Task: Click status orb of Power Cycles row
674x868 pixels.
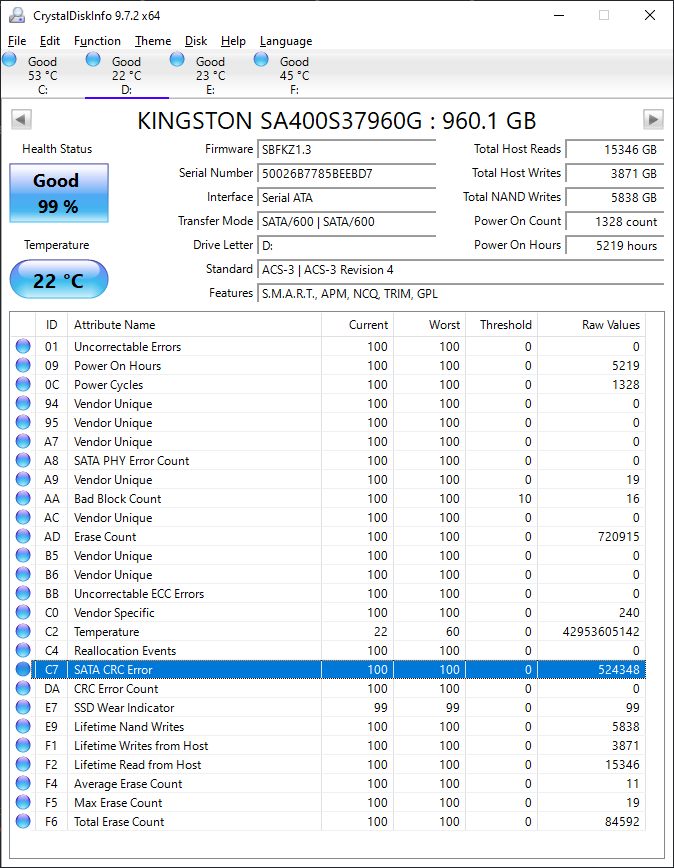Action: [23, 384]
